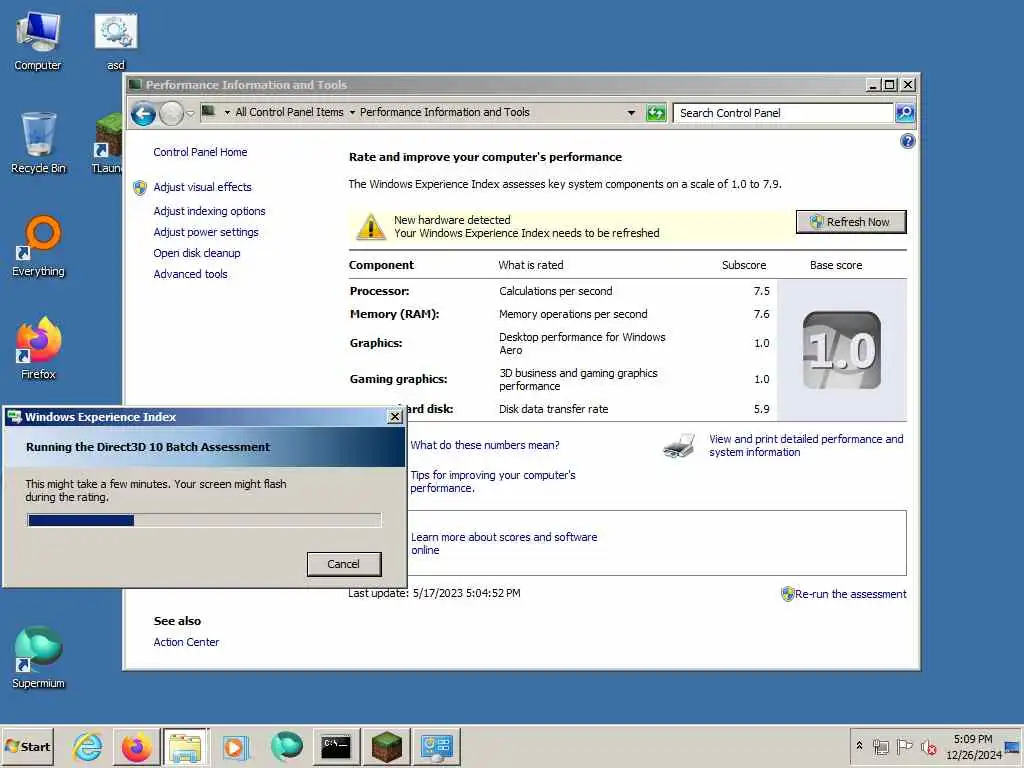
Task: Close the Windows Experience Index dialog
Action: pyautogui.click(x=394, y=417)
